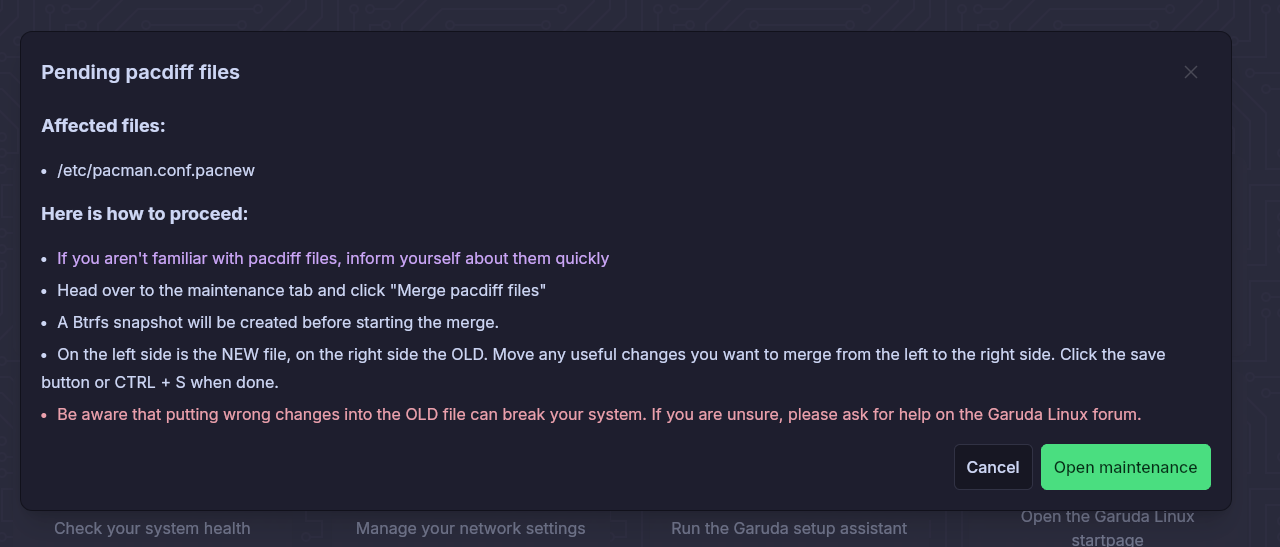This screenshot has width=1280, height=547.
Task: Select Run the Garuda setup assistant
Action: pos(789,528)
